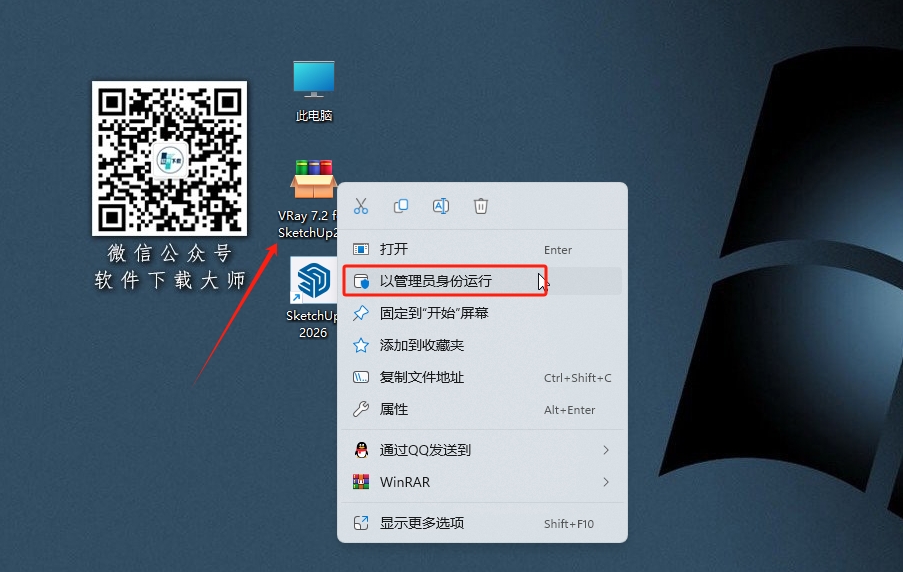The height and width of the screenshot is (572, 903).
Task: Click the wrench icon beside 属性
Action: coord(361,410)
